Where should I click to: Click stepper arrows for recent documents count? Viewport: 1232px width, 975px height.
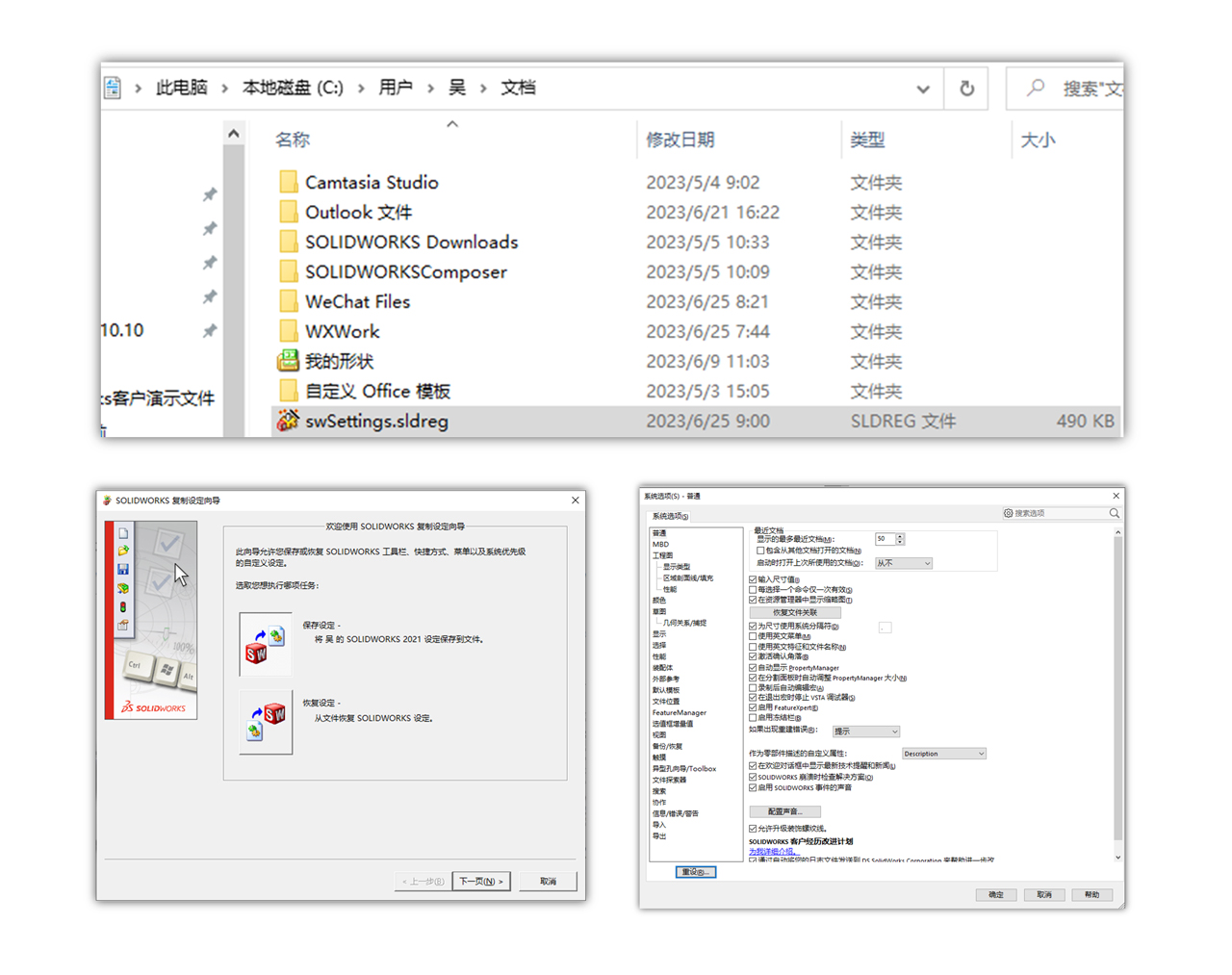tap(900, 539)
